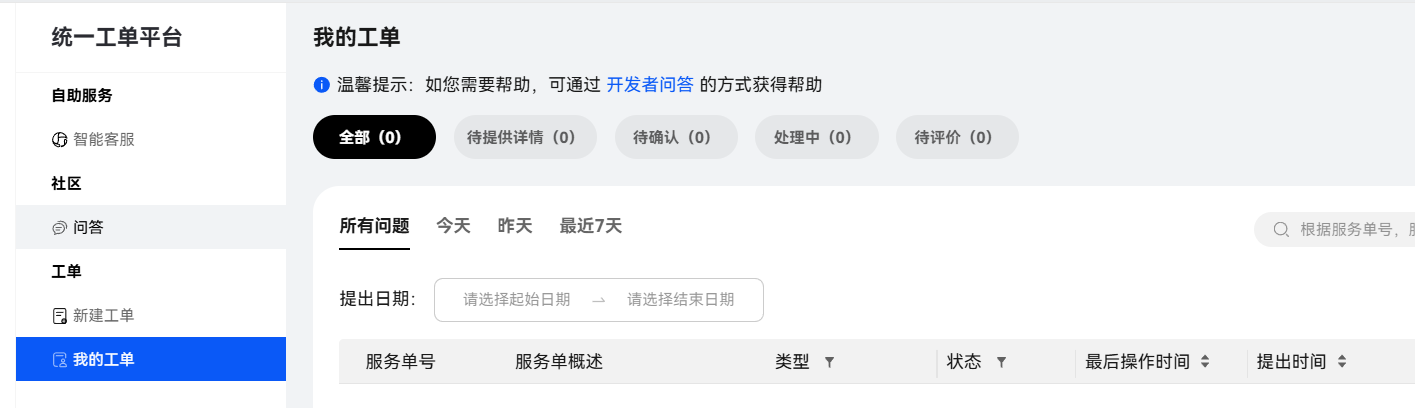Select the 全部 (0) filter pill

click(x=374, y=137)
